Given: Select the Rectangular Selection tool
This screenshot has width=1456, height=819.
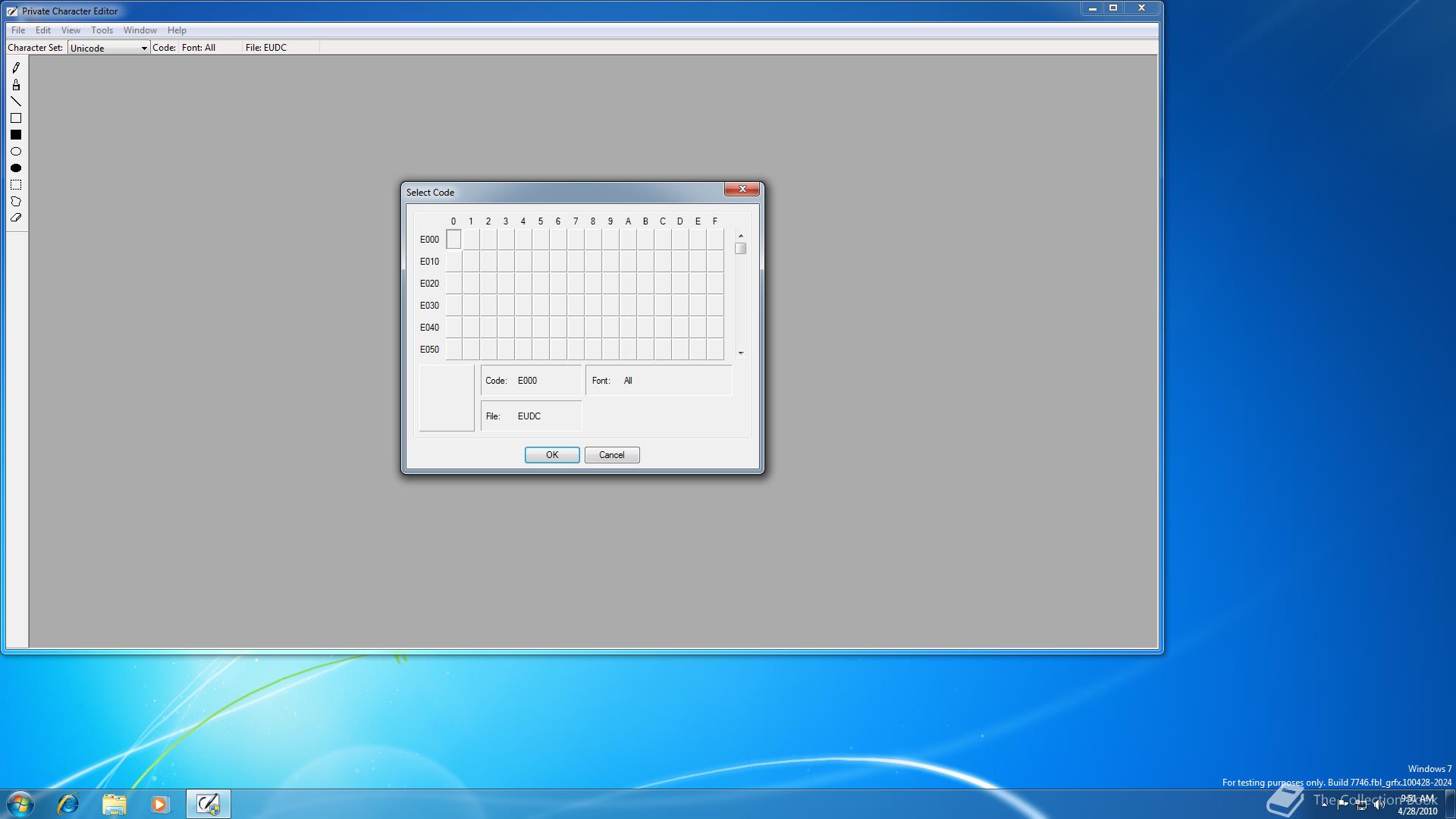Looking at the screenshot, I should click(16, 185).
